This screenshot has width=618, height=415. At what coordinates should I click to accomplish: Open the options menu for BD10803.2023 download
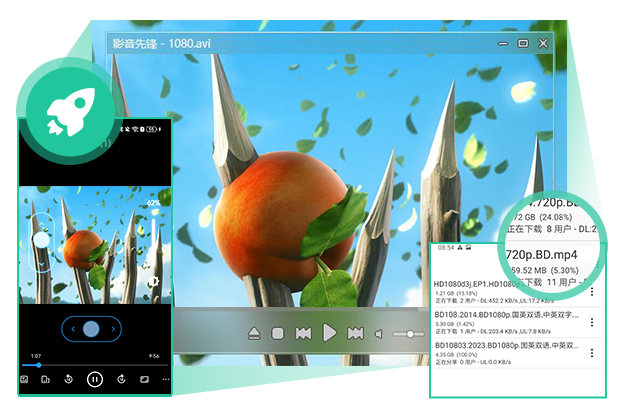point(592,353)
